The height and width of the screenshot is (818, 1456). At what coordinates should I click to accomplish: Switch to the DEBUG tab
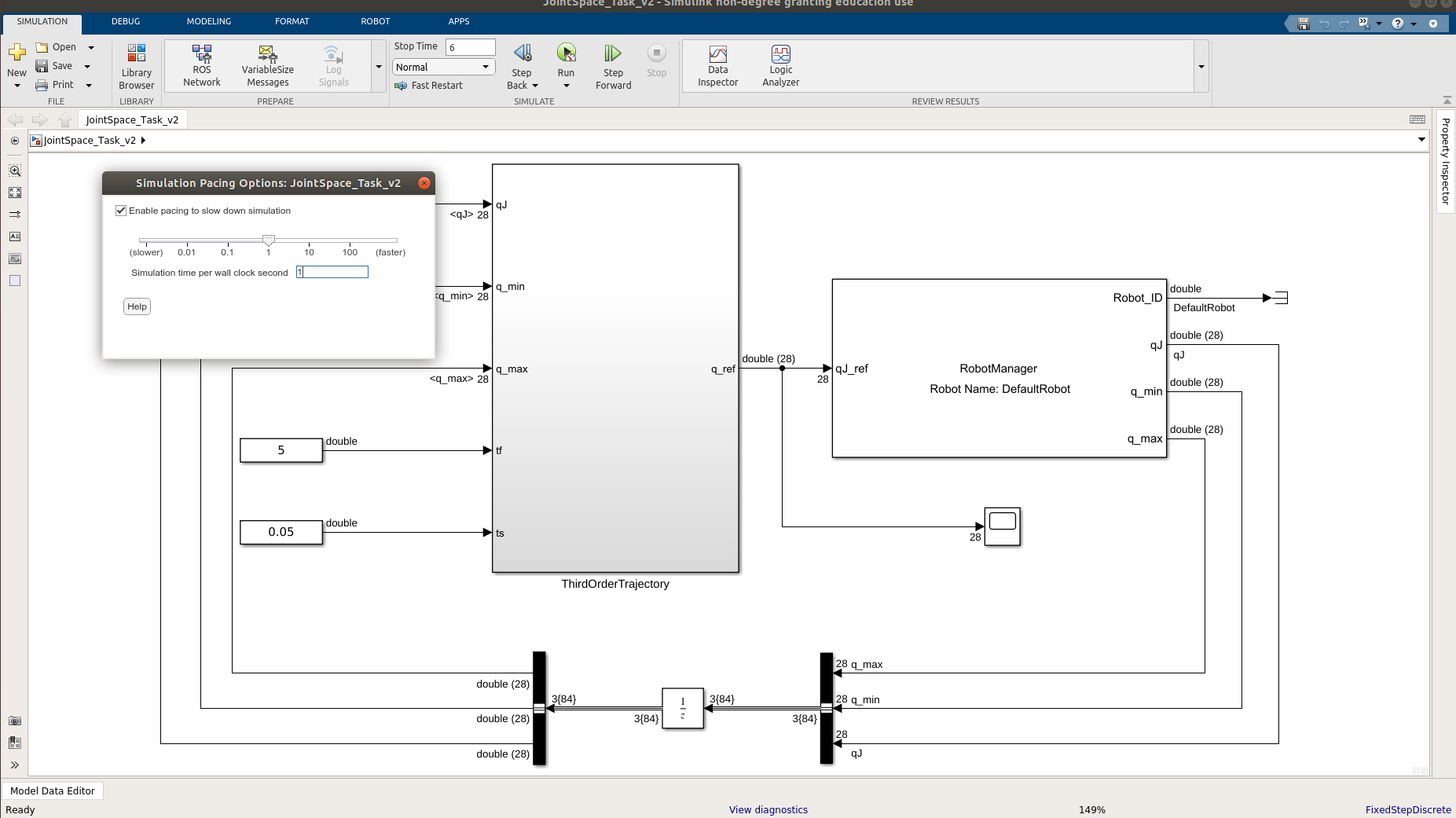point(126,22)
